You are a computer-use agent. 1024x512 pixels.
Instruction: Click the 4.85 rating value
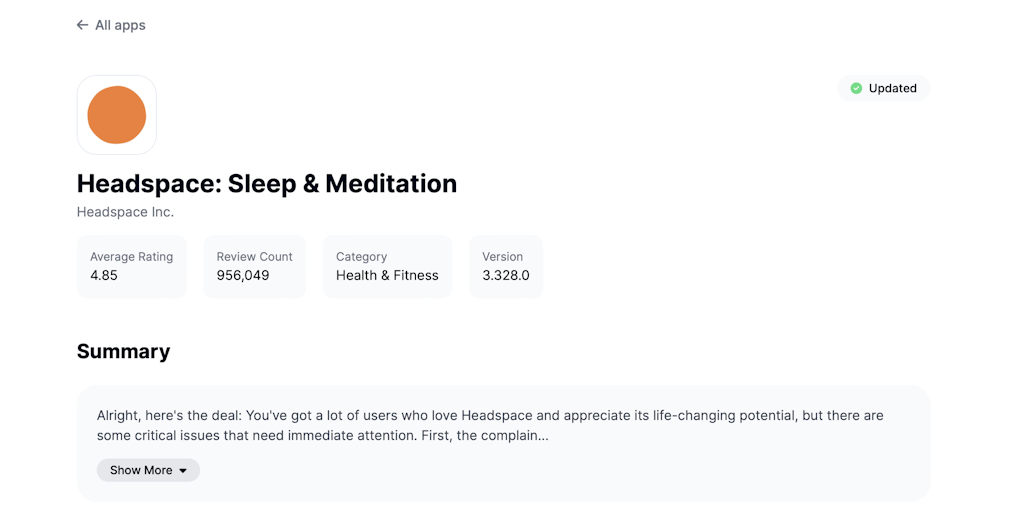click(104, 275)
